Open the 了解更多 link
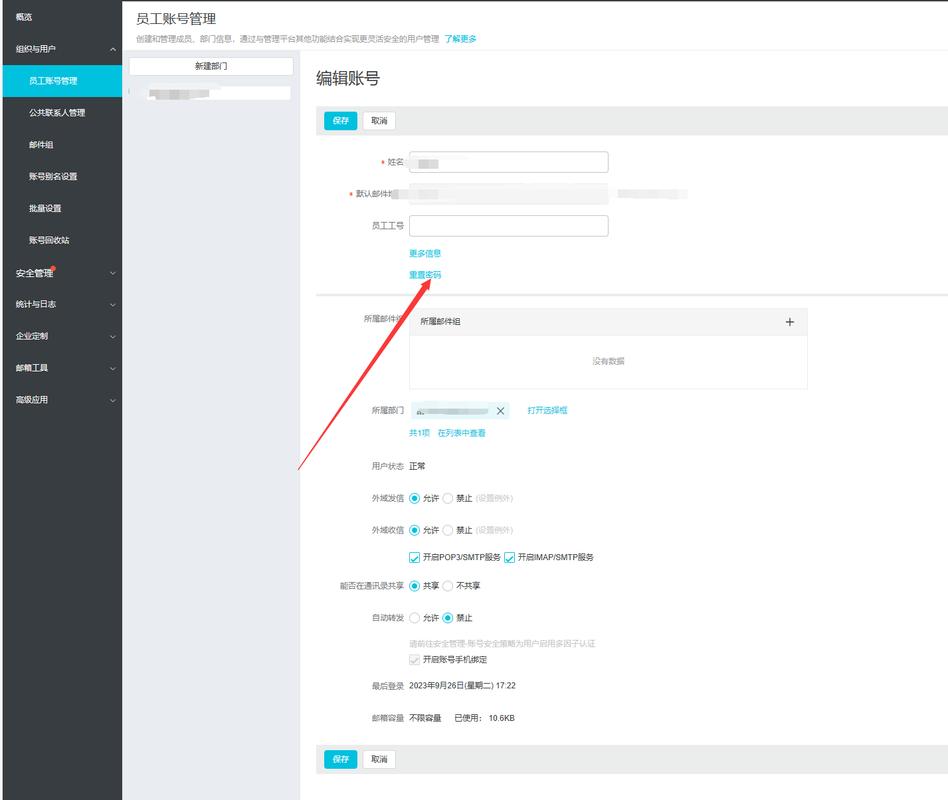This screenshot has height=800, width=948. click(460, 39)
